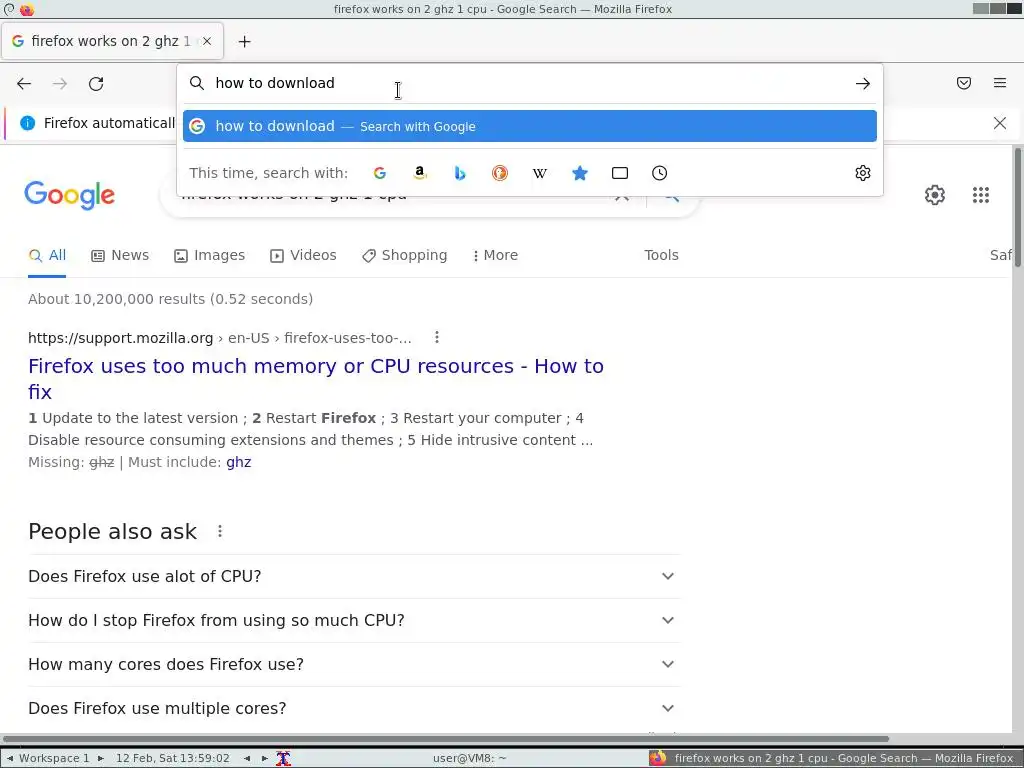Close the firefox works on 2 ghz tab
The width and height of the screenshot is (1024, 768).
click(206, 41)
